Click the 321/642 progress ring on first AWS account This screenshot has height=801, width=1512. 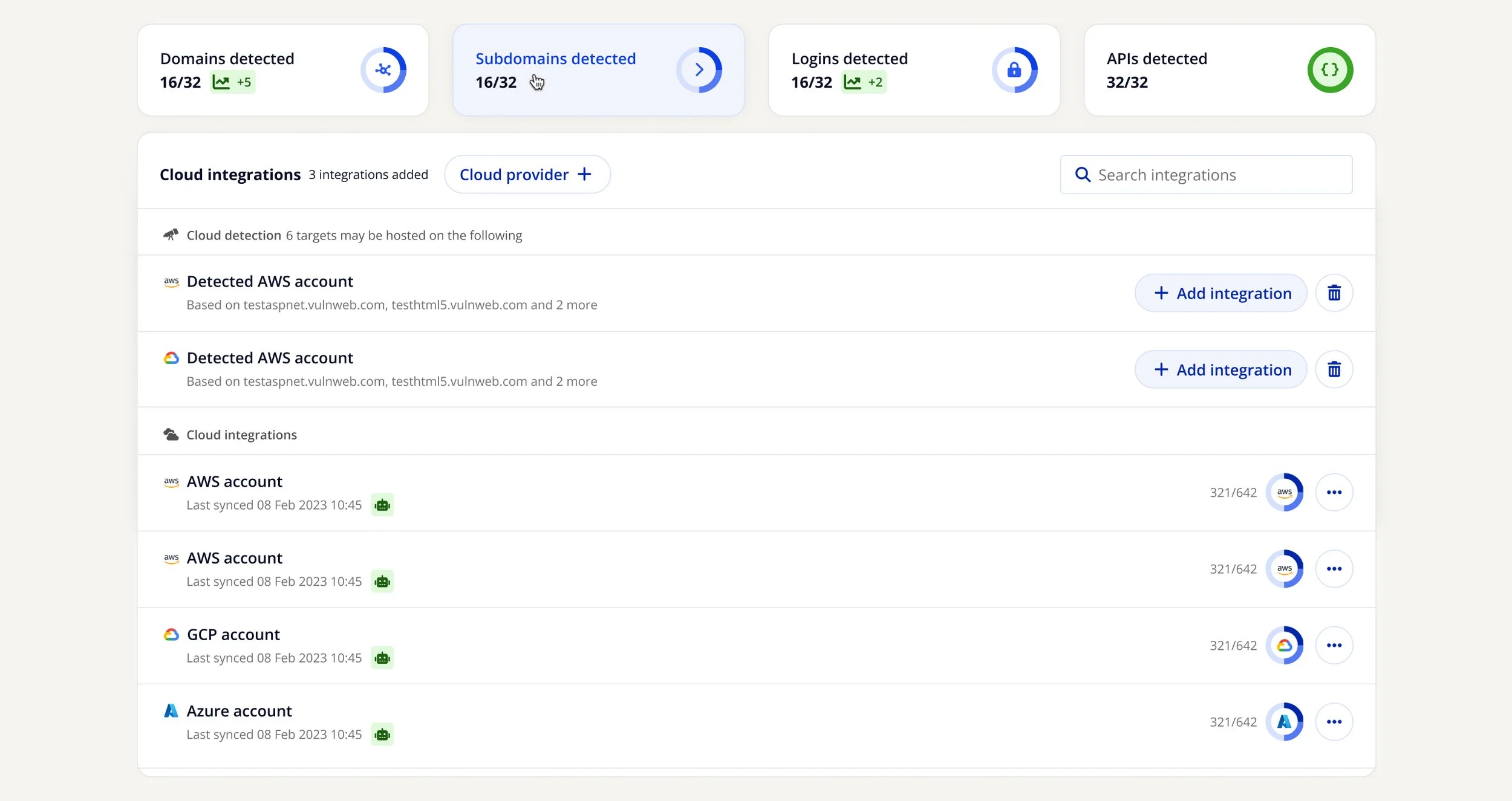pos(1286,492)
